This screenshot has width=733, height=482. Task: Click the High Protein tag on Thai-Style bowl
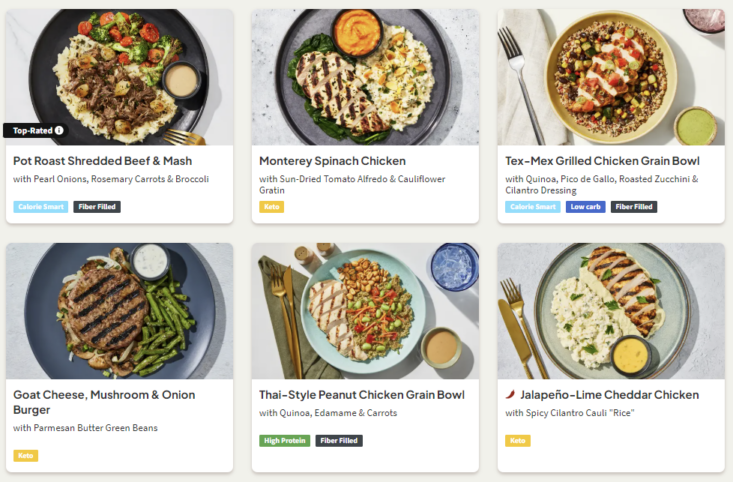285,441
